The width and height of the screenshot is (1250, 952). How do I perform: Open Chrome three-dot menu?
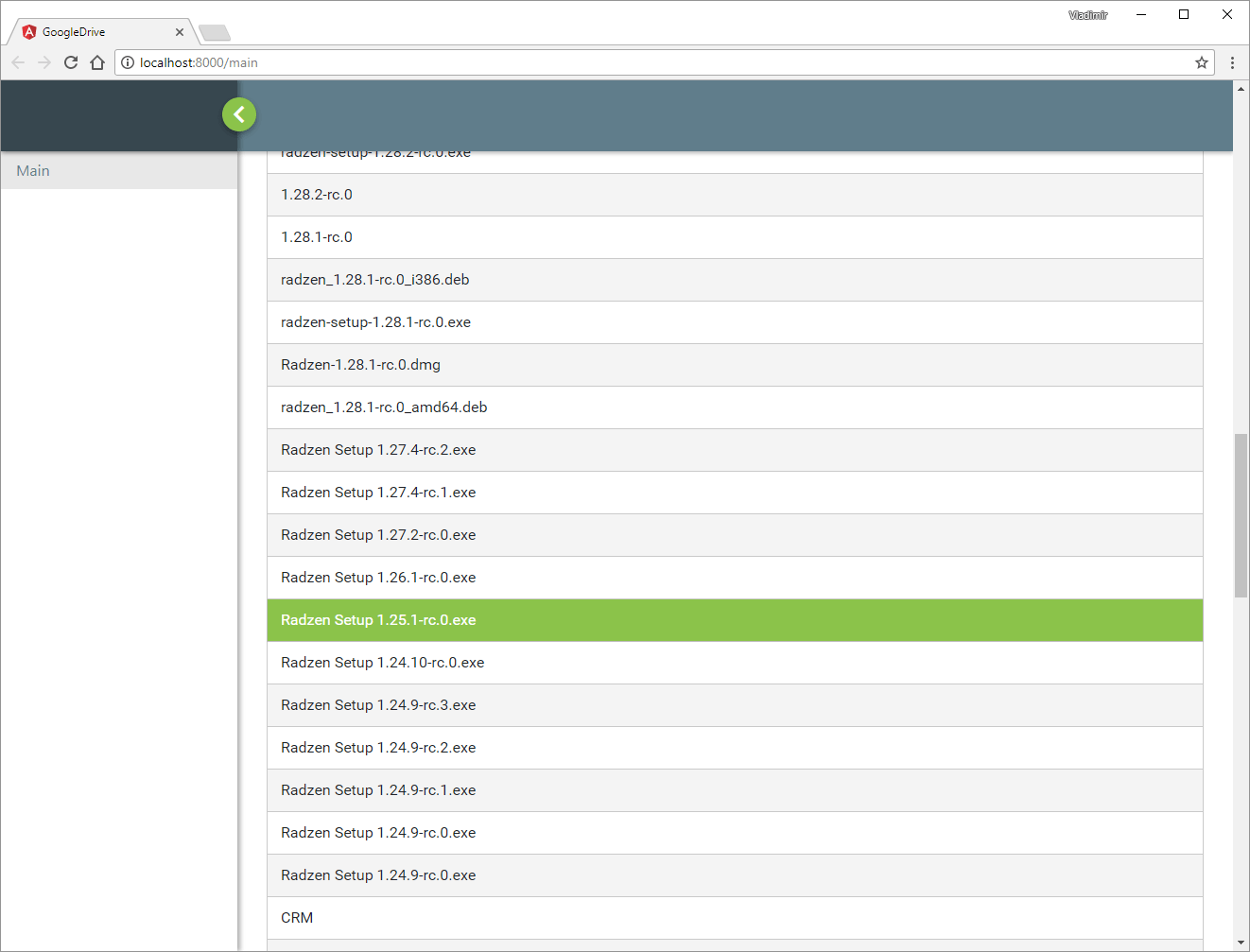(1232, 62)
